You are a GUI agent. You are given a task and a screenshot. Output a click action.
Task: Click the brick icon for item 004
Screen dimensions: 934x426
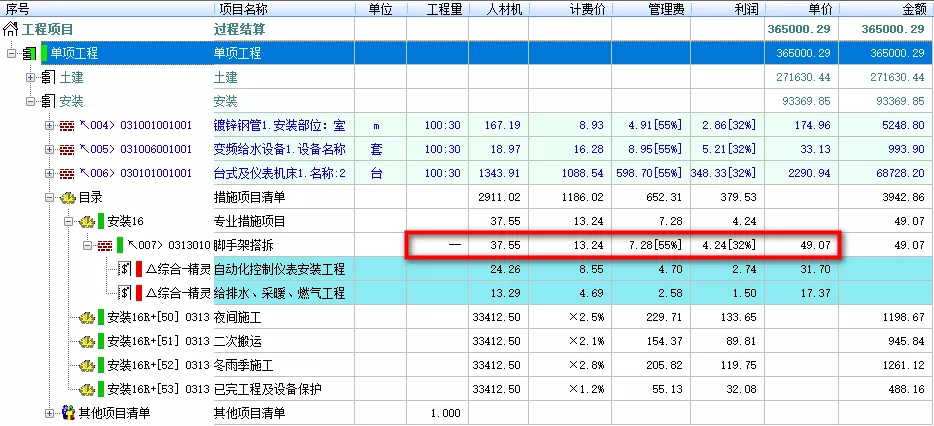click(x=67, y=126)
